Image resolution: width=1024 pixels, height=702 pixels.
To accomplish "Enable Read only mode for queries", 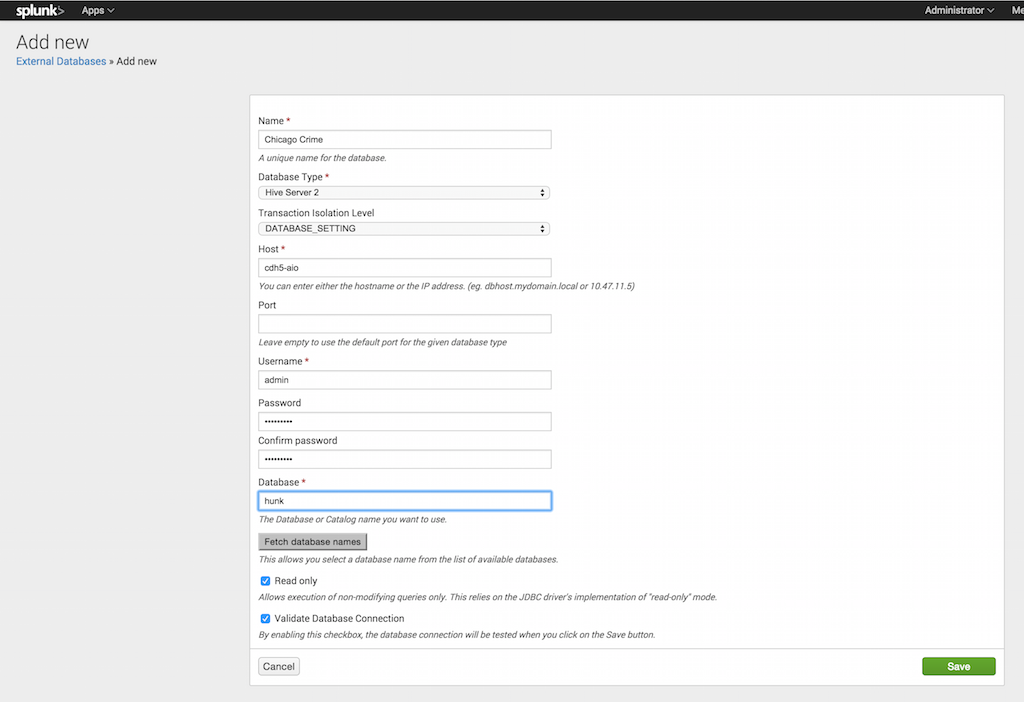I will point(265,580).
